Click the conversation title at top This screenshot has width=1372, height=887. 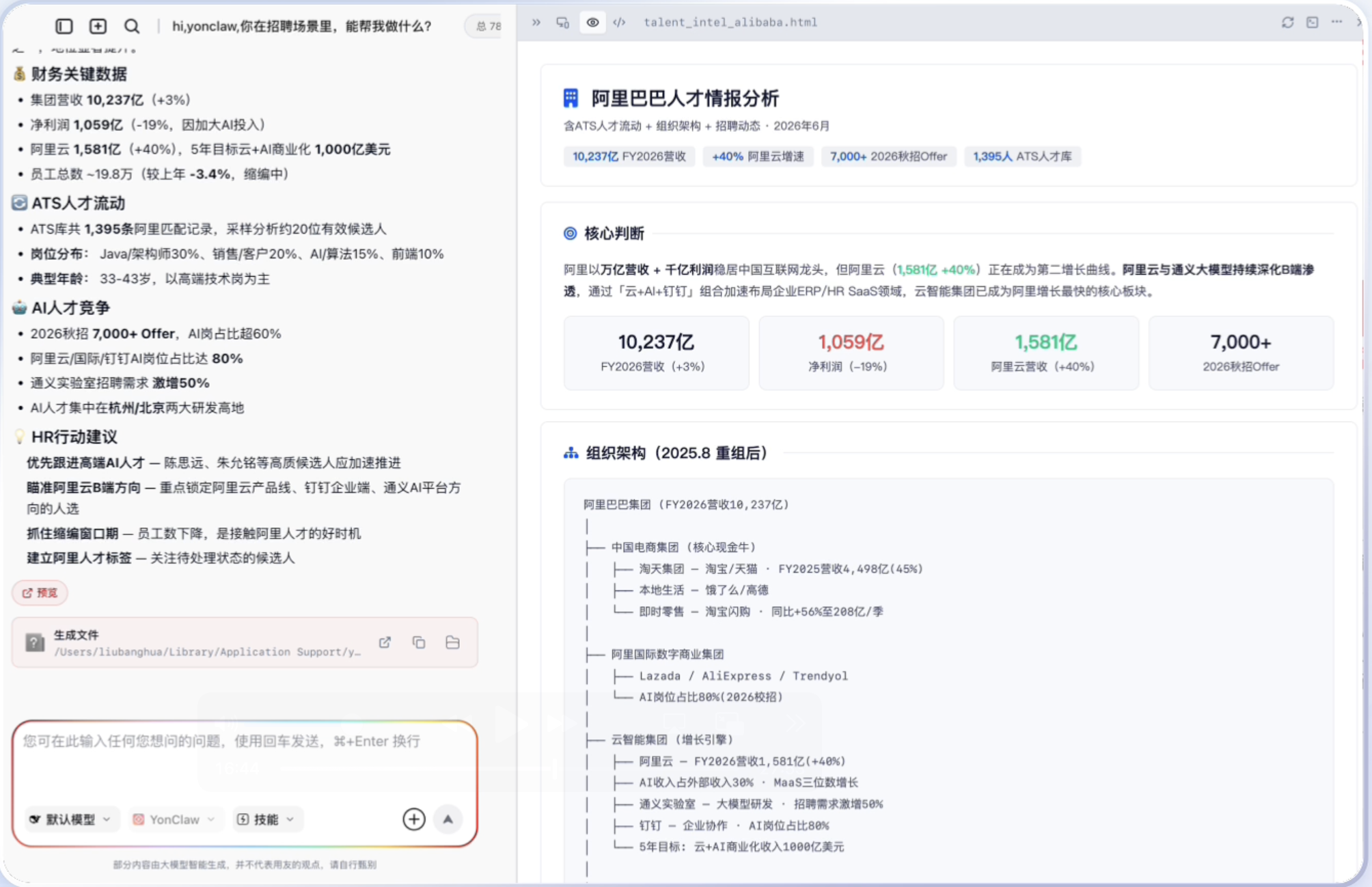coord(301,26)
